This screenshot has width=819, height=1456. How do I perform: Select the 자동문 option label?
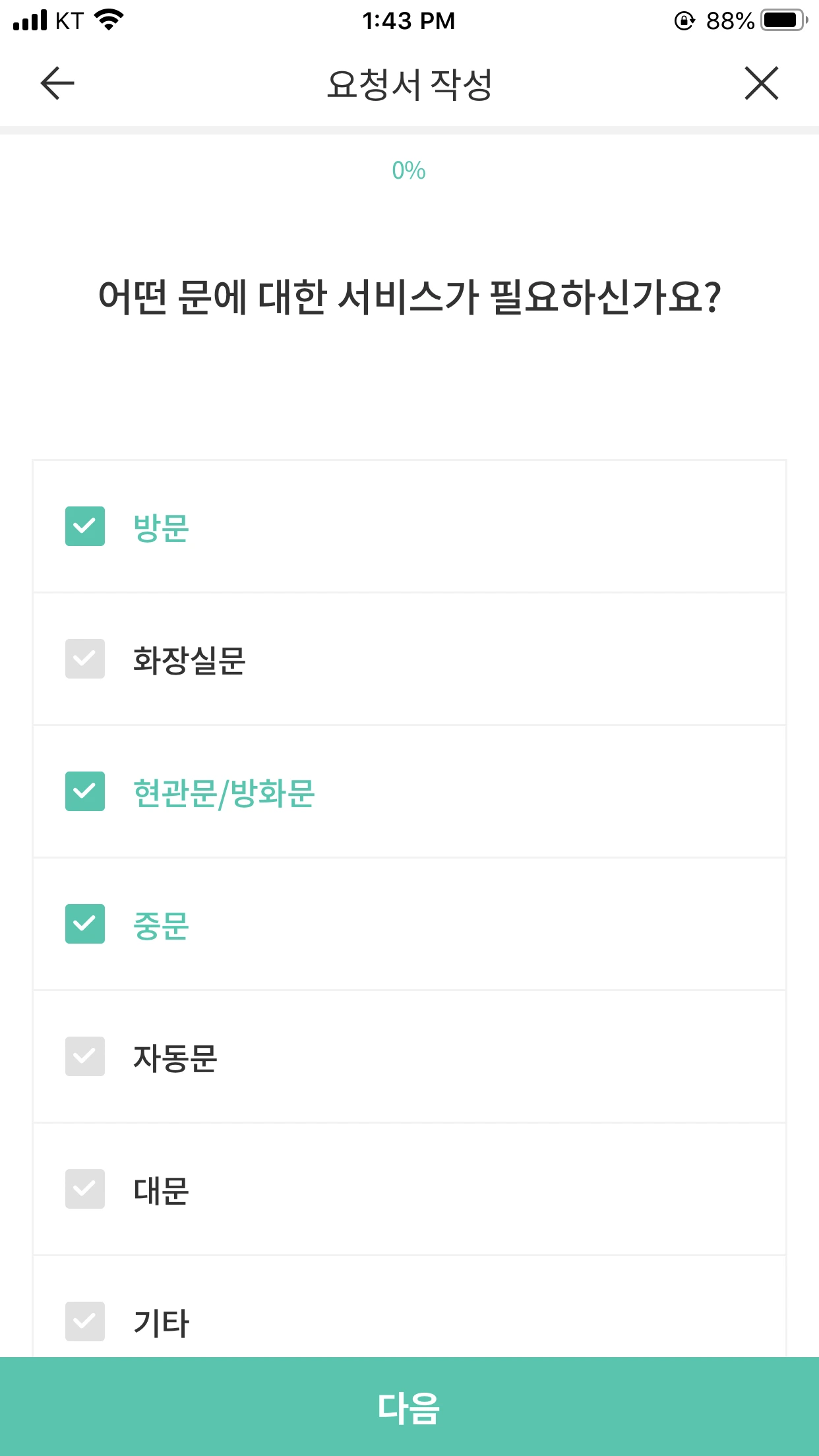click(x=175, y=1058)
